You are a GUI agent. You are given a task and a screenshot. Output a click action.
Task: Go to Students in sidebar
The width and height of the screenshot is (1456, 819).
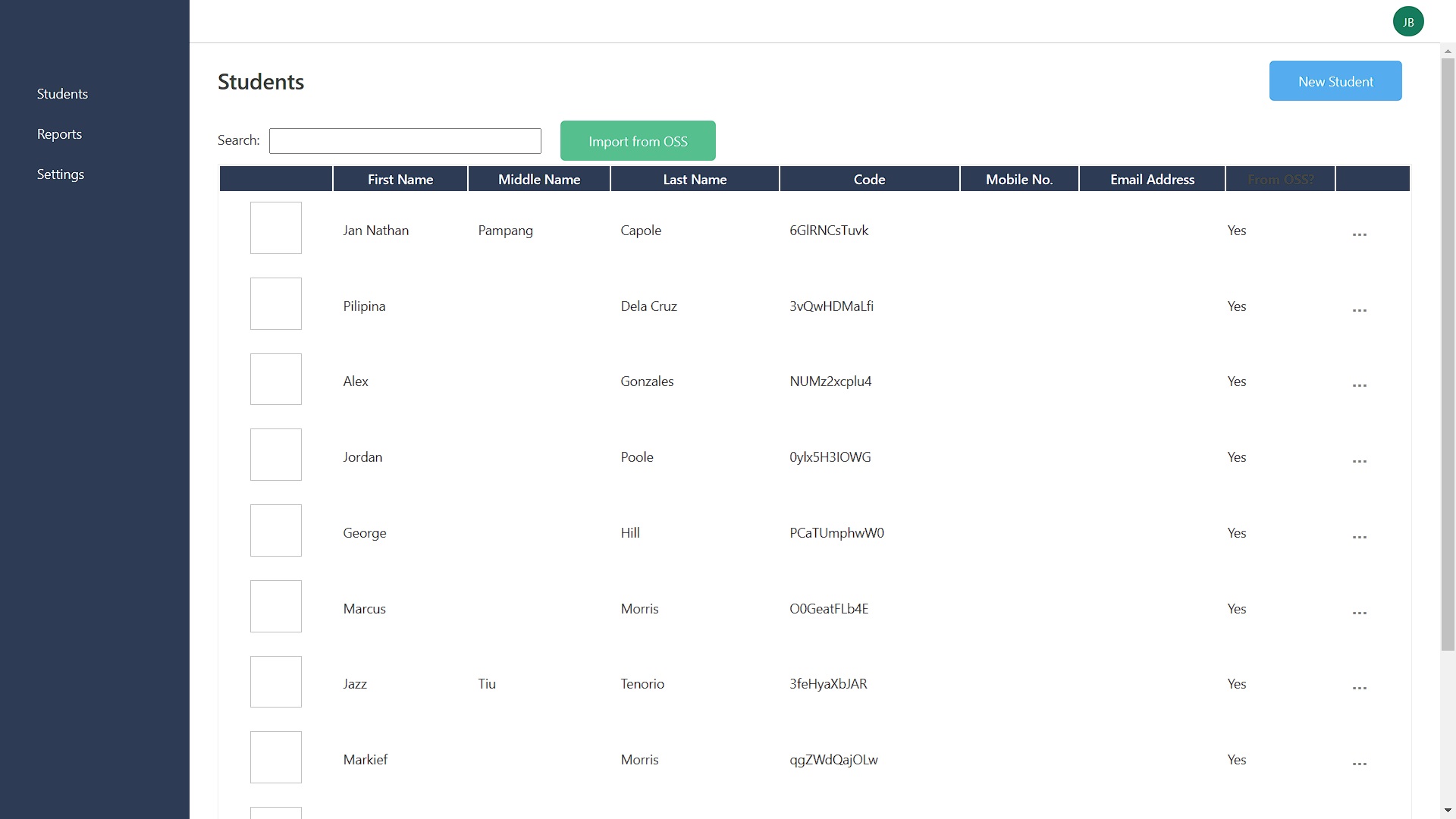pos(62,94)
